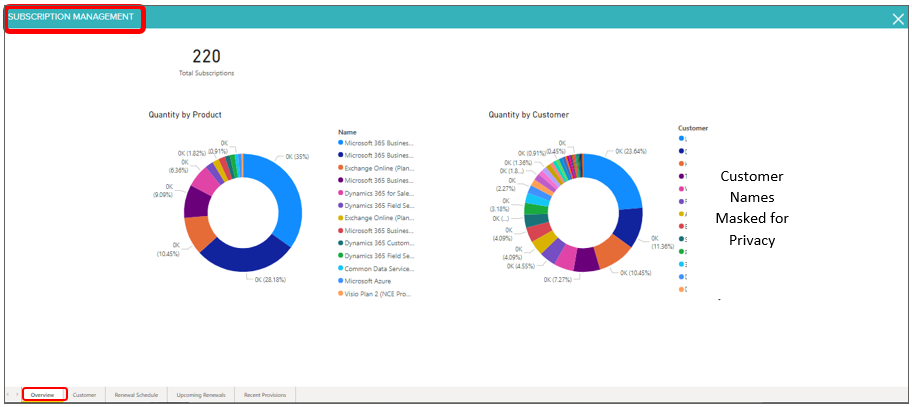Go to the Renewal Schedule tab

pos(136,395)
